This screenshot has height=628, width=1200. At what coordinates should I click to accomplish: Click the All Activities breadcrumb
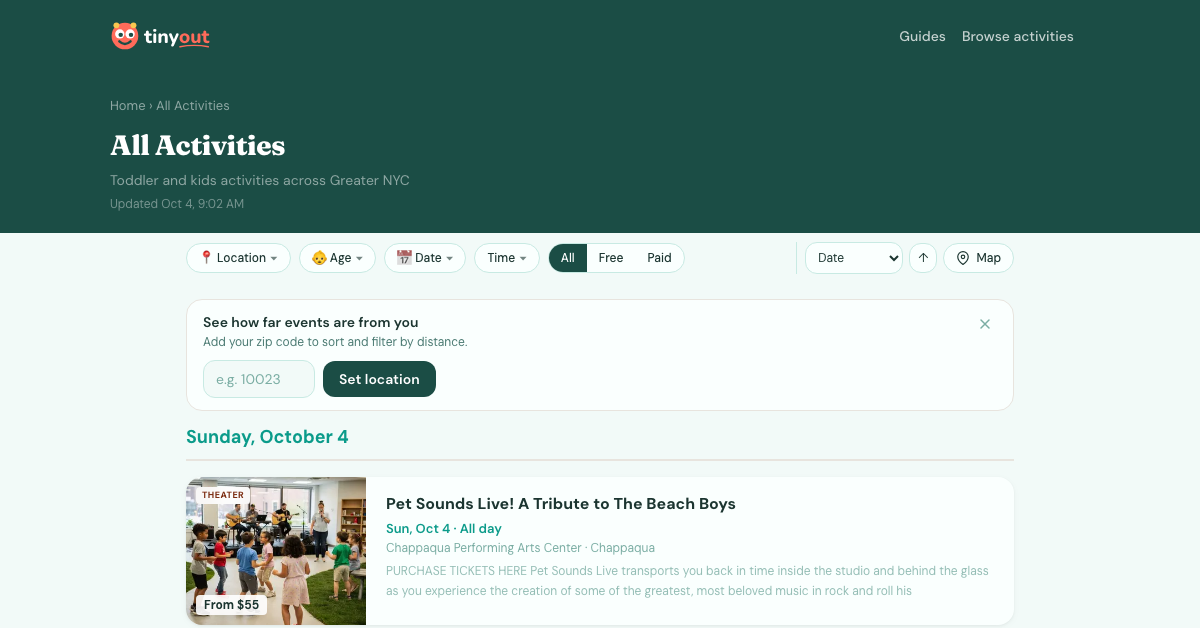point(193,105)
